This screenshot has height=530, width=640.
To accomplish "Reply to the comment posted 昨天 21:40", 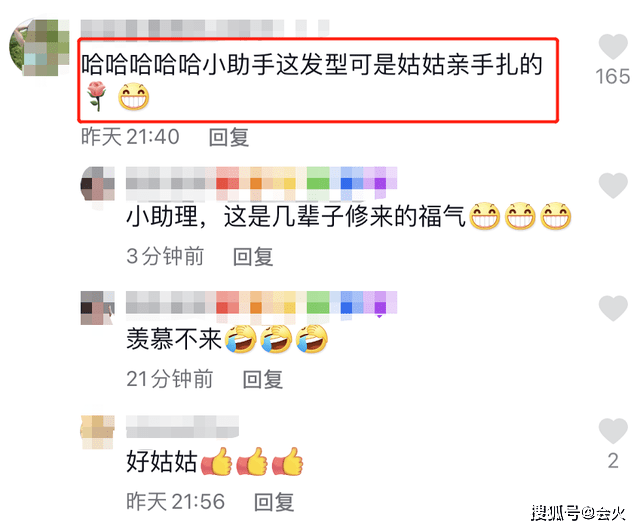I will [x=229, y=137].
